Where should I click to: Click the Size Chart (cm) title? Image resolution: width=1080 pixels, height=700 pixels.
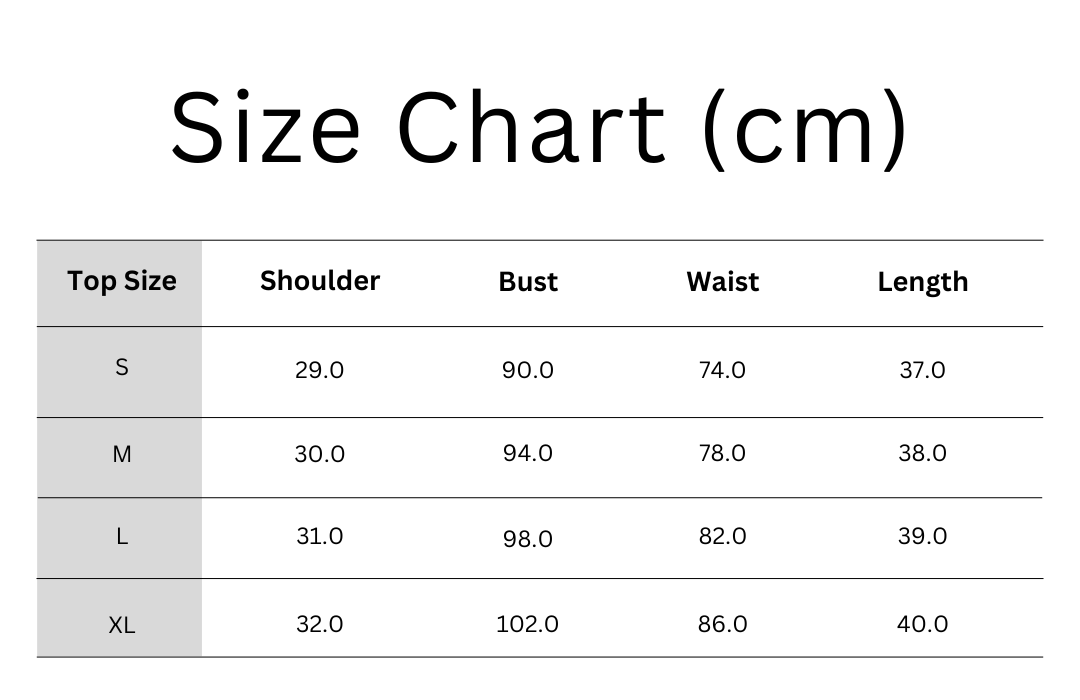click(539, 129)
